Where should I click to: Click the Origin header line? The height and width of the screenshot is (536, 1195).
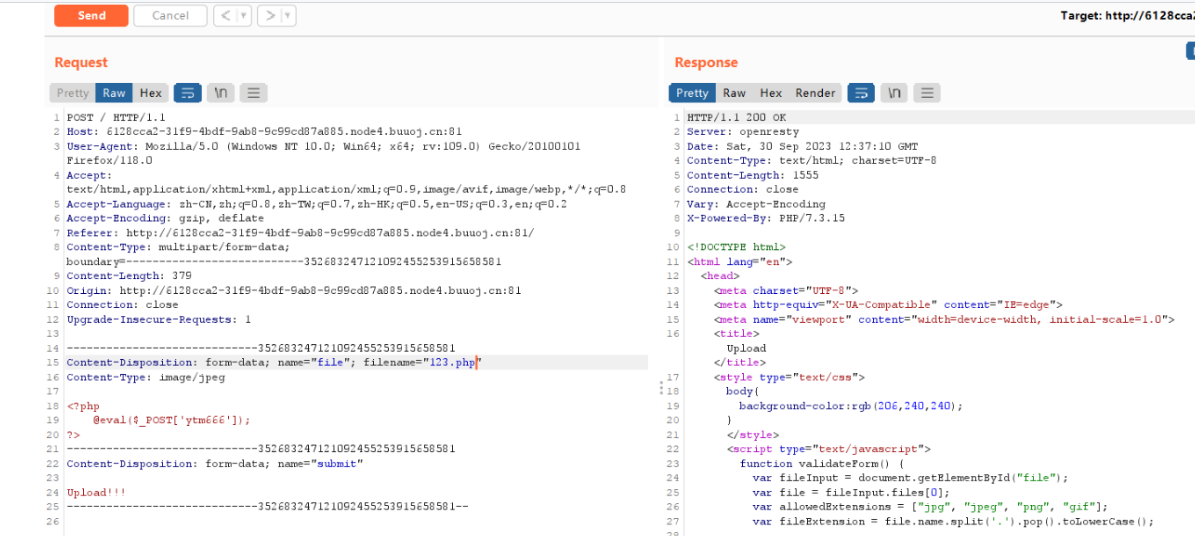tap(294, 290)
